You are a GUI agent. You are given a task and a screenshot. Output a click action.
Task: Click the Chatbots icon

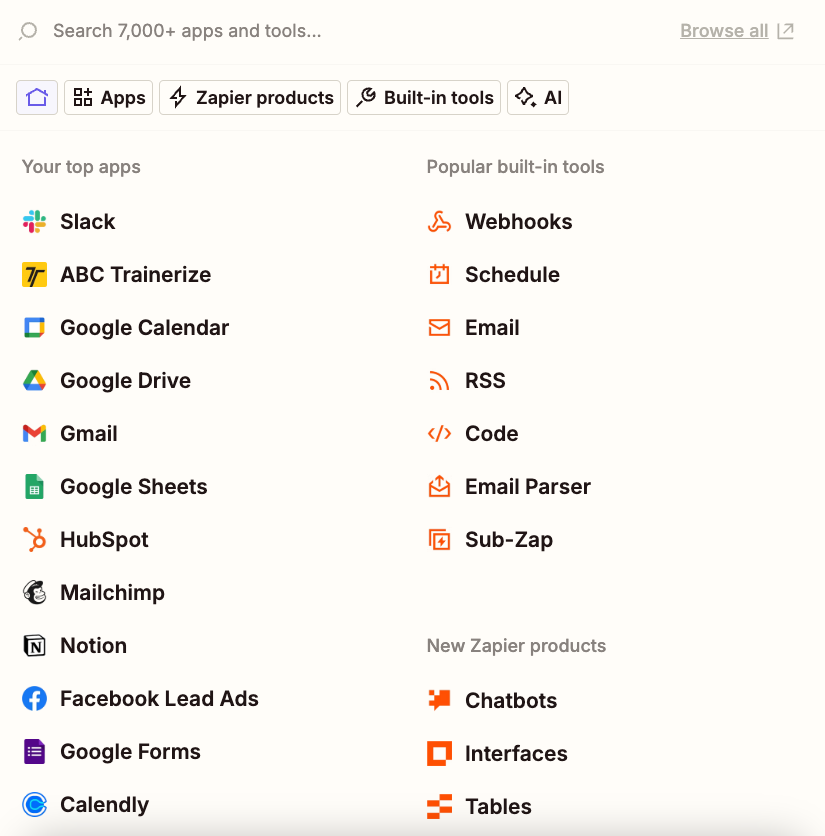439,700
